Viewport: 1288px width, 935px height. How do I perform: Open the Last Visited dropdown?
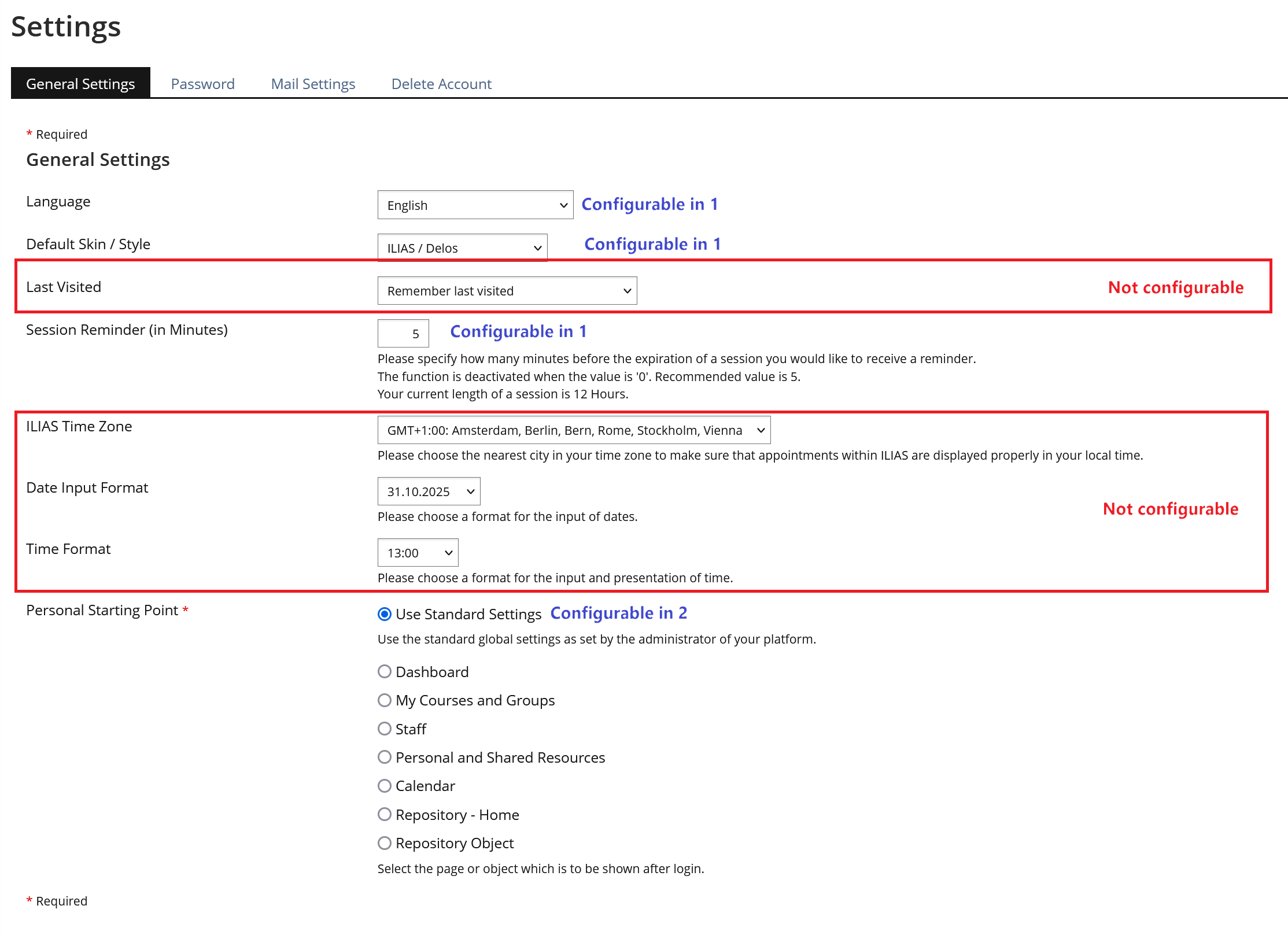coord(507,291)
